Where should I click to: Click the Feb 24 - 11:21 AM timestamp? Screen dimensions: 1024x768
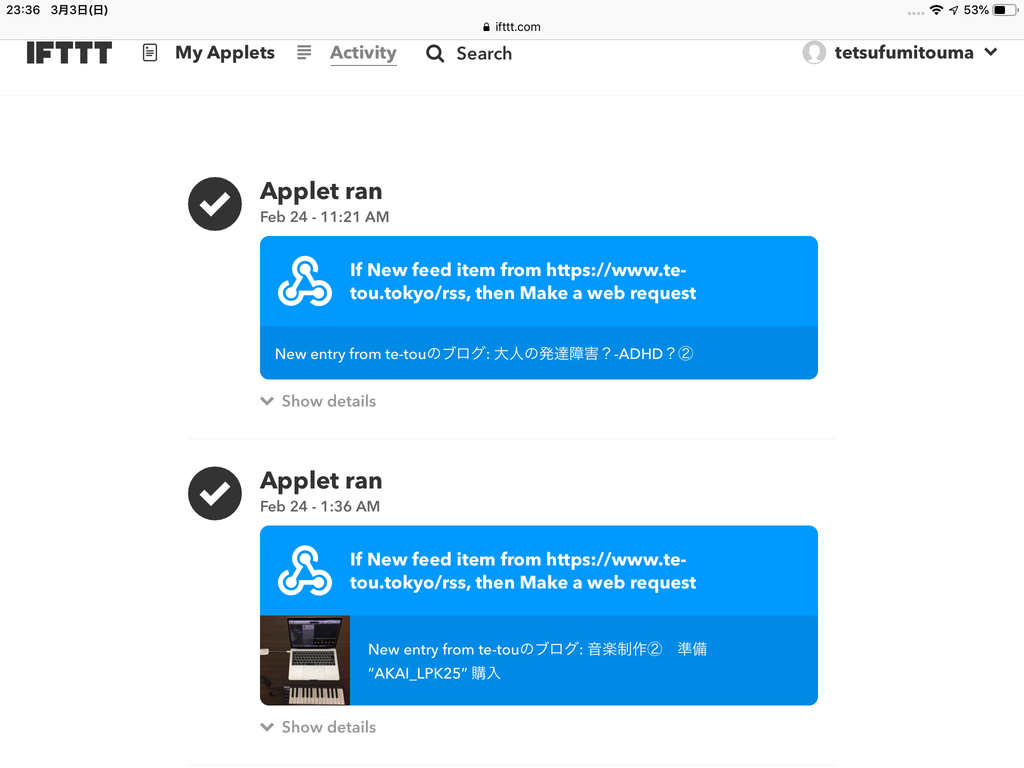pos(325,217)
